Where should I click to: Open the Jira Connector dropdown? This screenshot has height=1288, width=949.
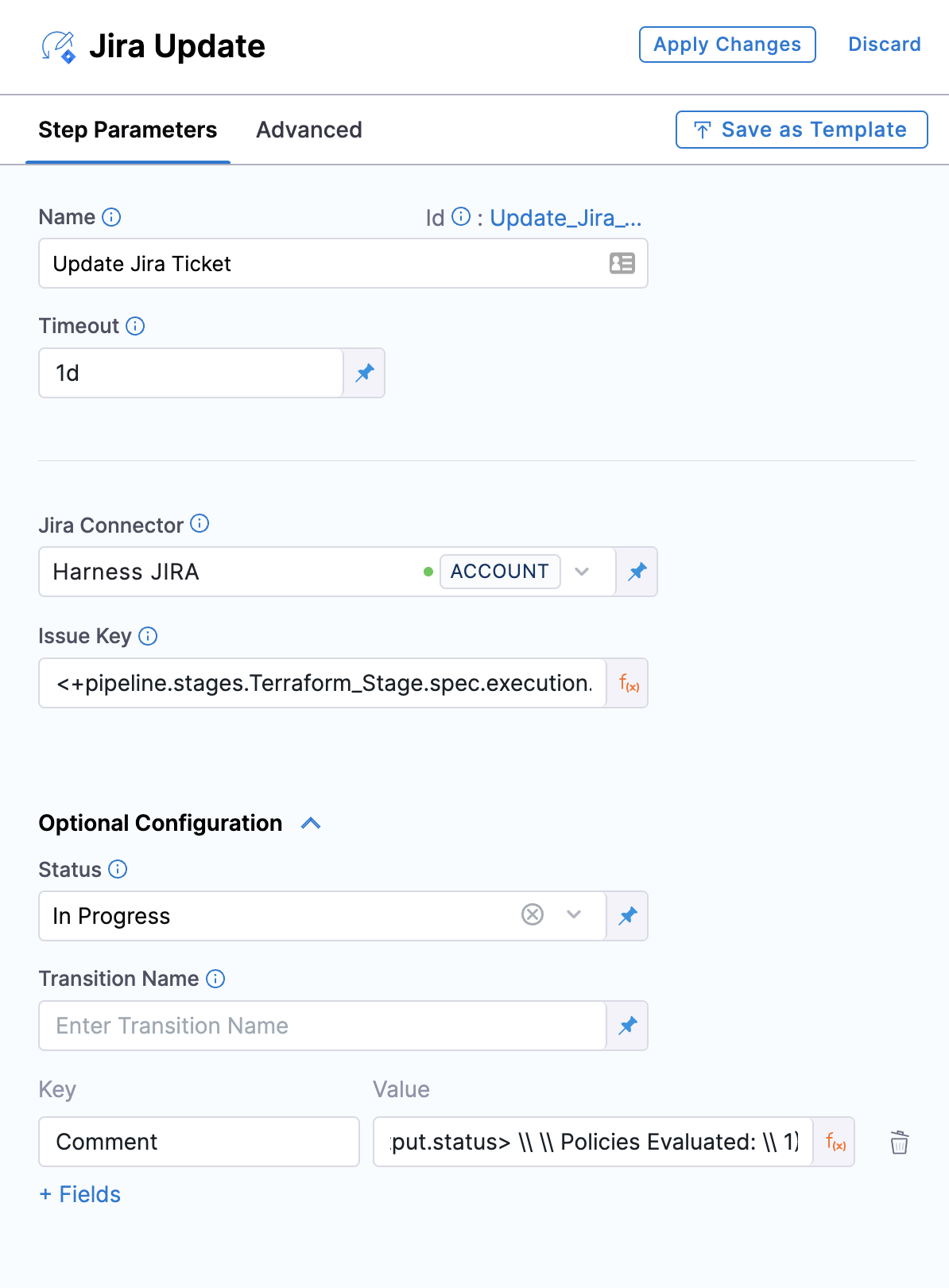click(x=582, y=572)
